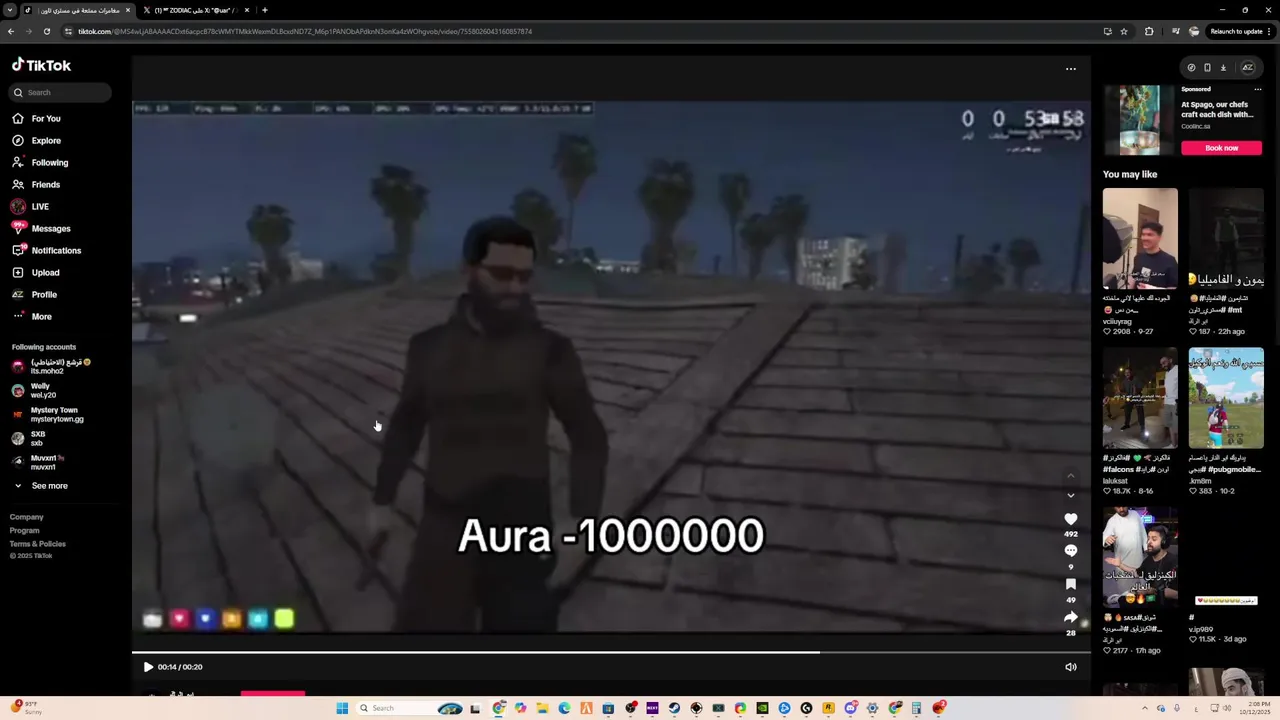Switch to the ZODIAC X browser tab
The image size is (1280, 720).
195,10
